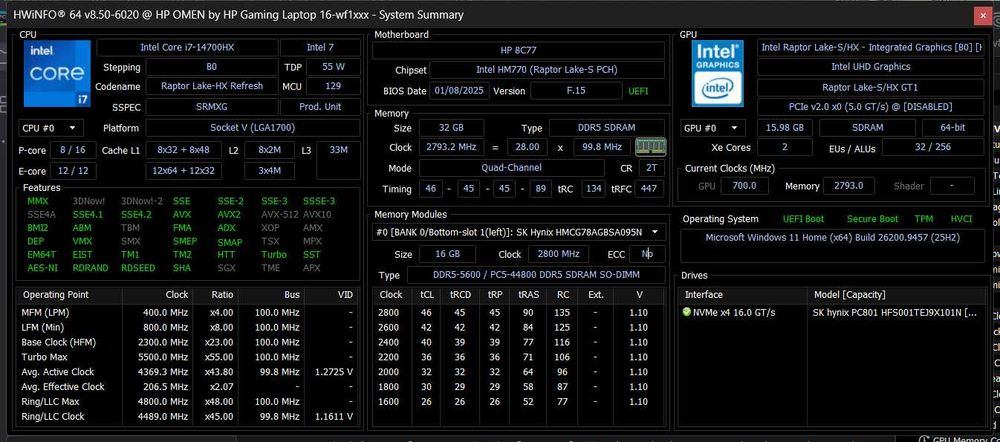
Task: Click the green UEFI label in Motherboard
Action: point(638,91)
